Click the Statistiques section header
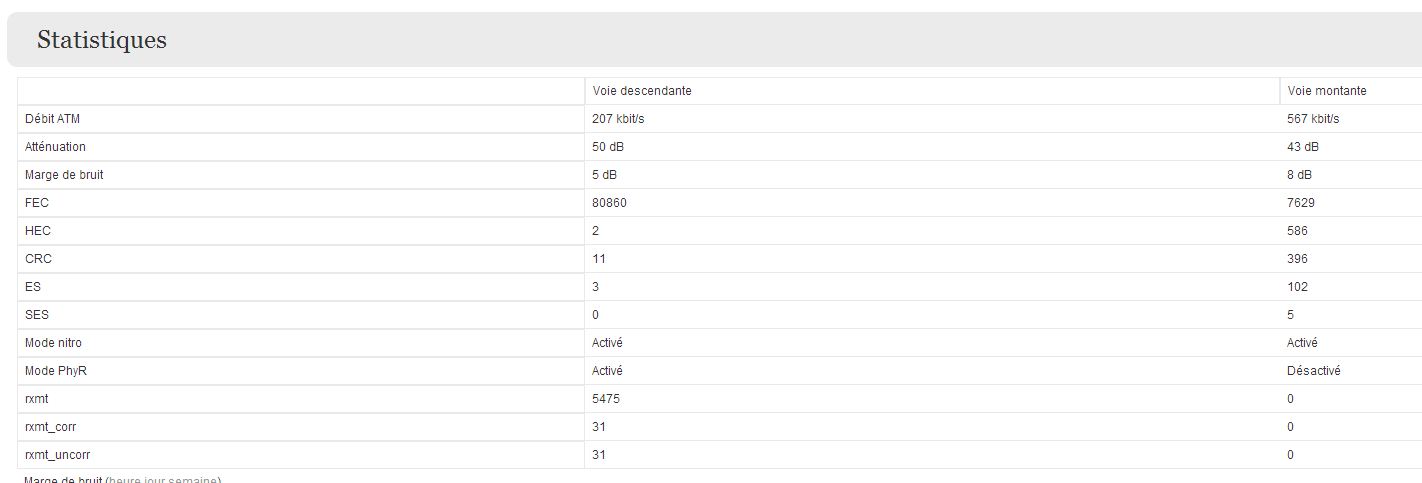1422x483 pixels. point(102,40)
